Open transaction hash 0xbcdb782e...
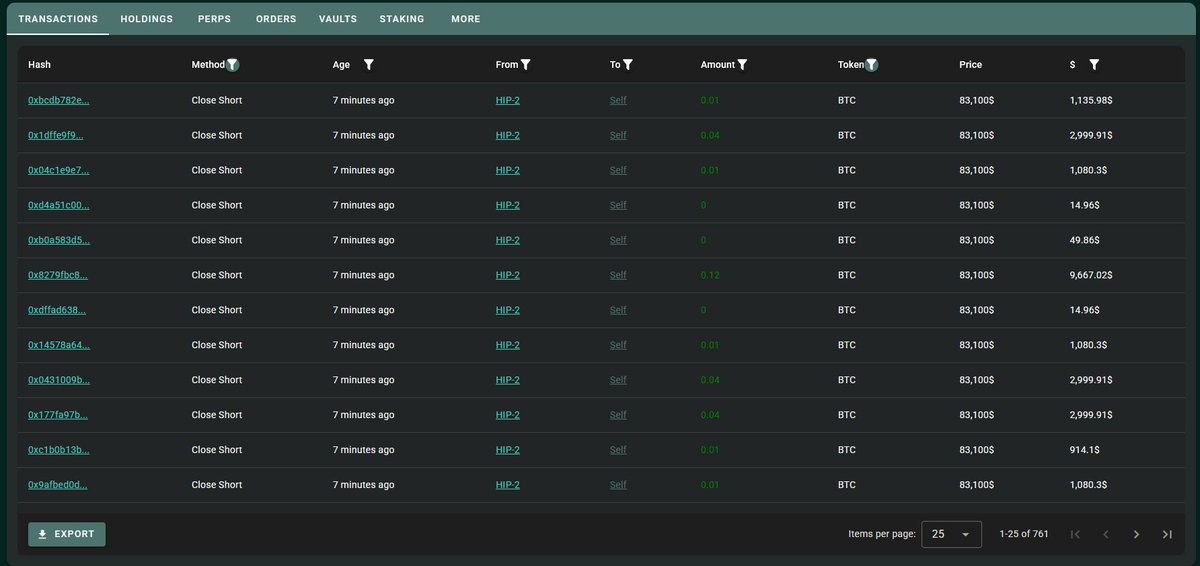Viewport: 1200px width, 566px height. pos(58,100)
